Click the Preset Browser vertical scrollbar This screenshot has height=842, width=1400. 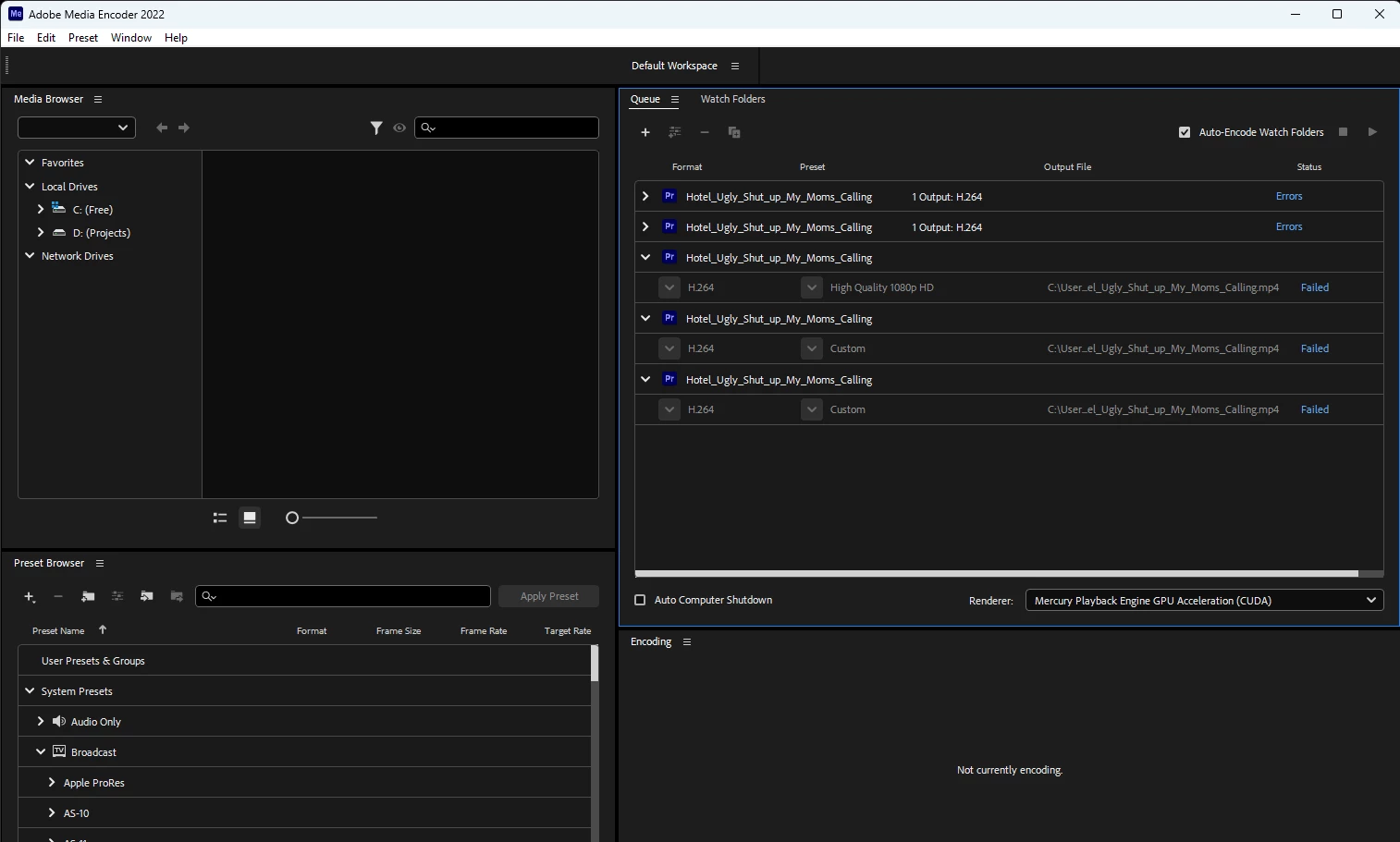click(595, 664)
